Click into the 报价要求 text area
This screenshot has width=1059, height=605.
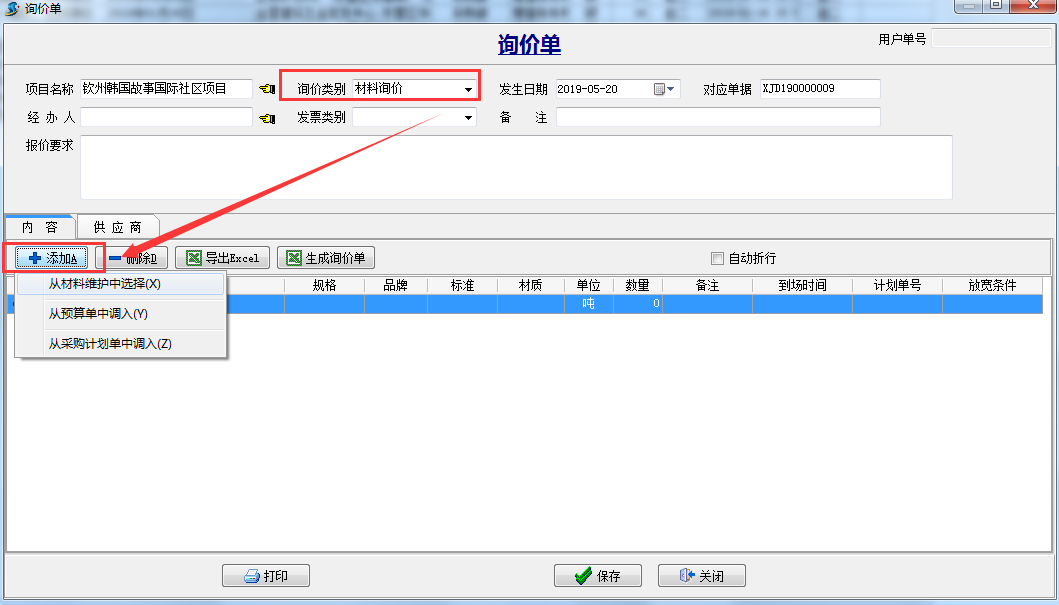pyautogui.click(x=515, y=167)
